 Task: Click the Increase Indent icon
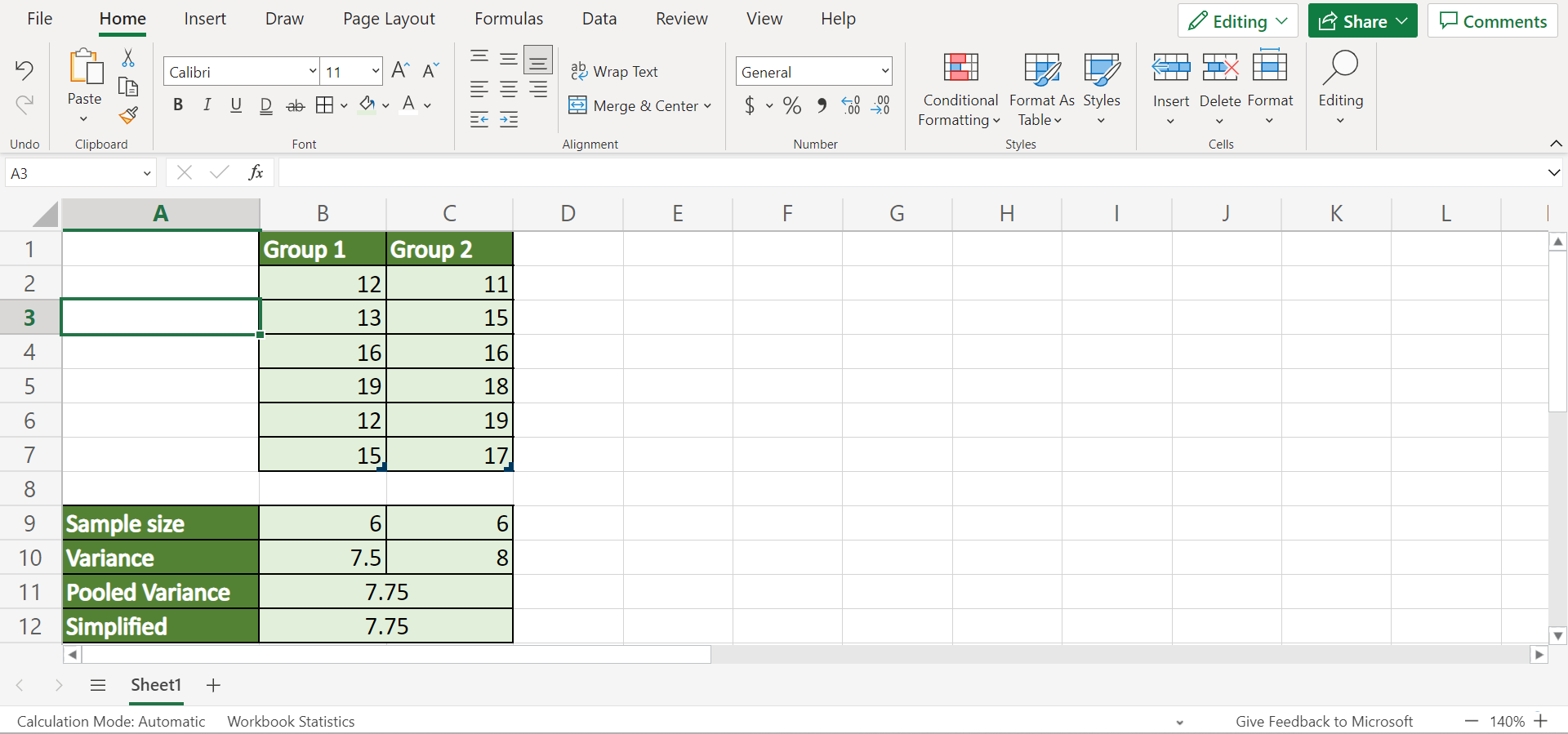[x=509, y=120]
